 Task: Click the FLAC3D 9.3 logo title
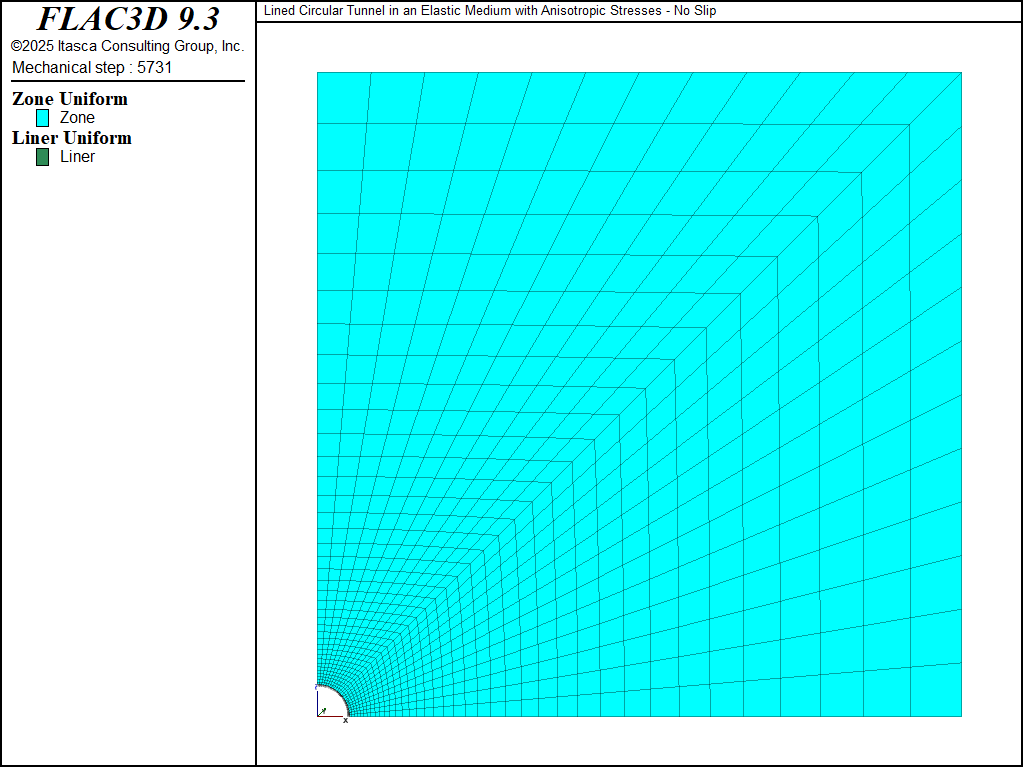tap(127, 19)
